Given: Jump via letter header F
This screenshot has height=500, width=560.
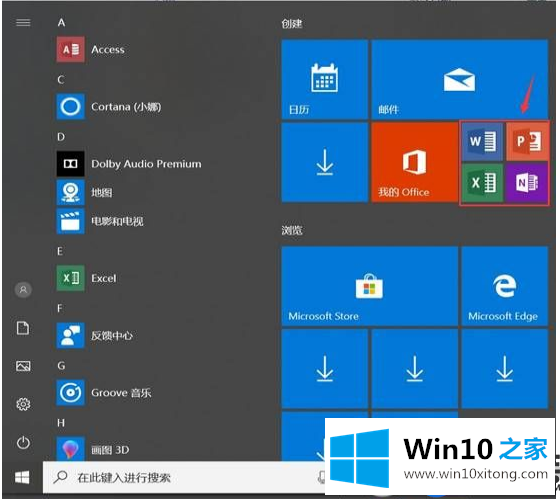Looking at the screenshot, I should coord(60,308).
